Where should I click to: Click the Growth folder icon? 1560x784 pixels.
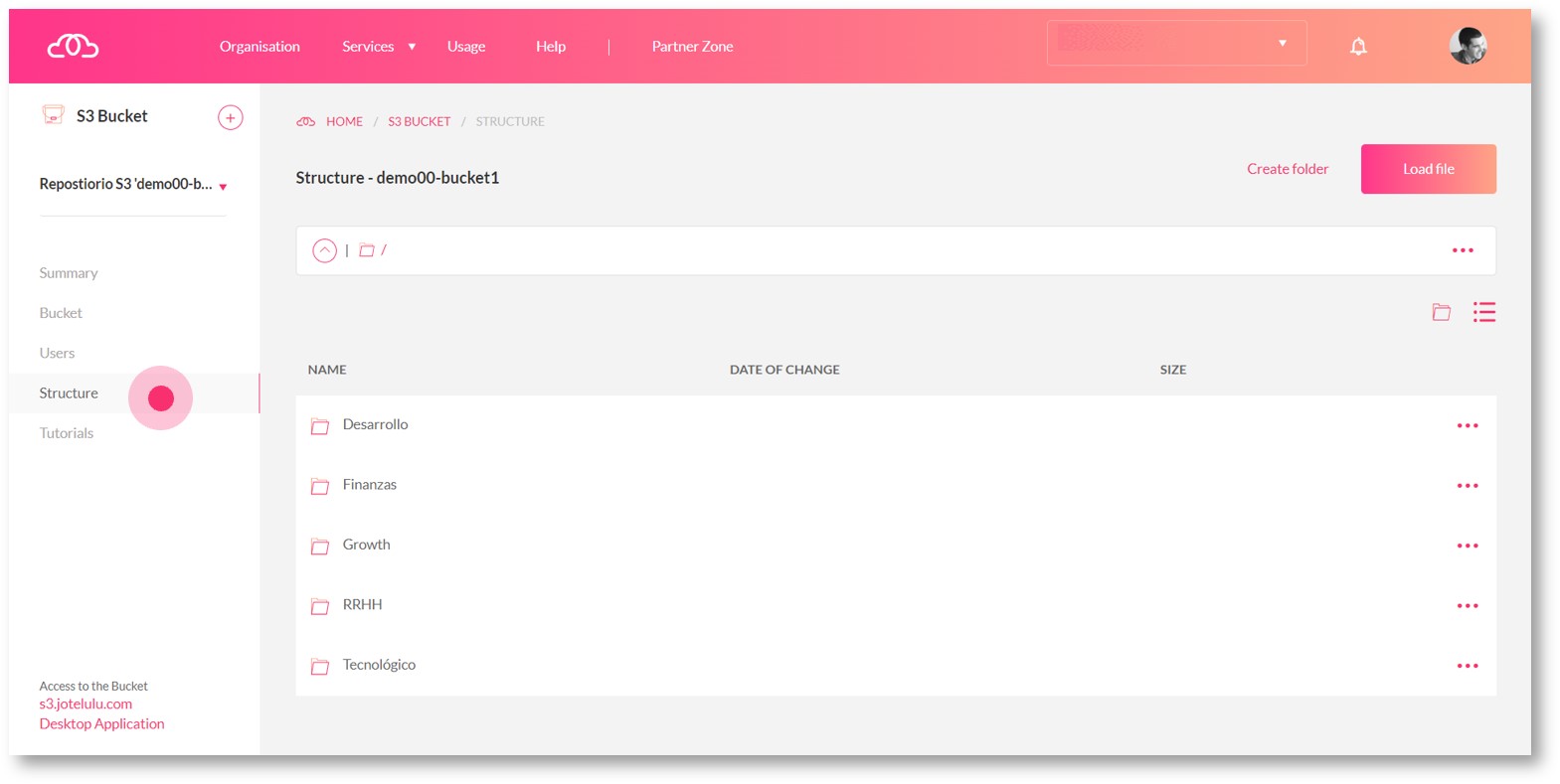coord(319,547)
